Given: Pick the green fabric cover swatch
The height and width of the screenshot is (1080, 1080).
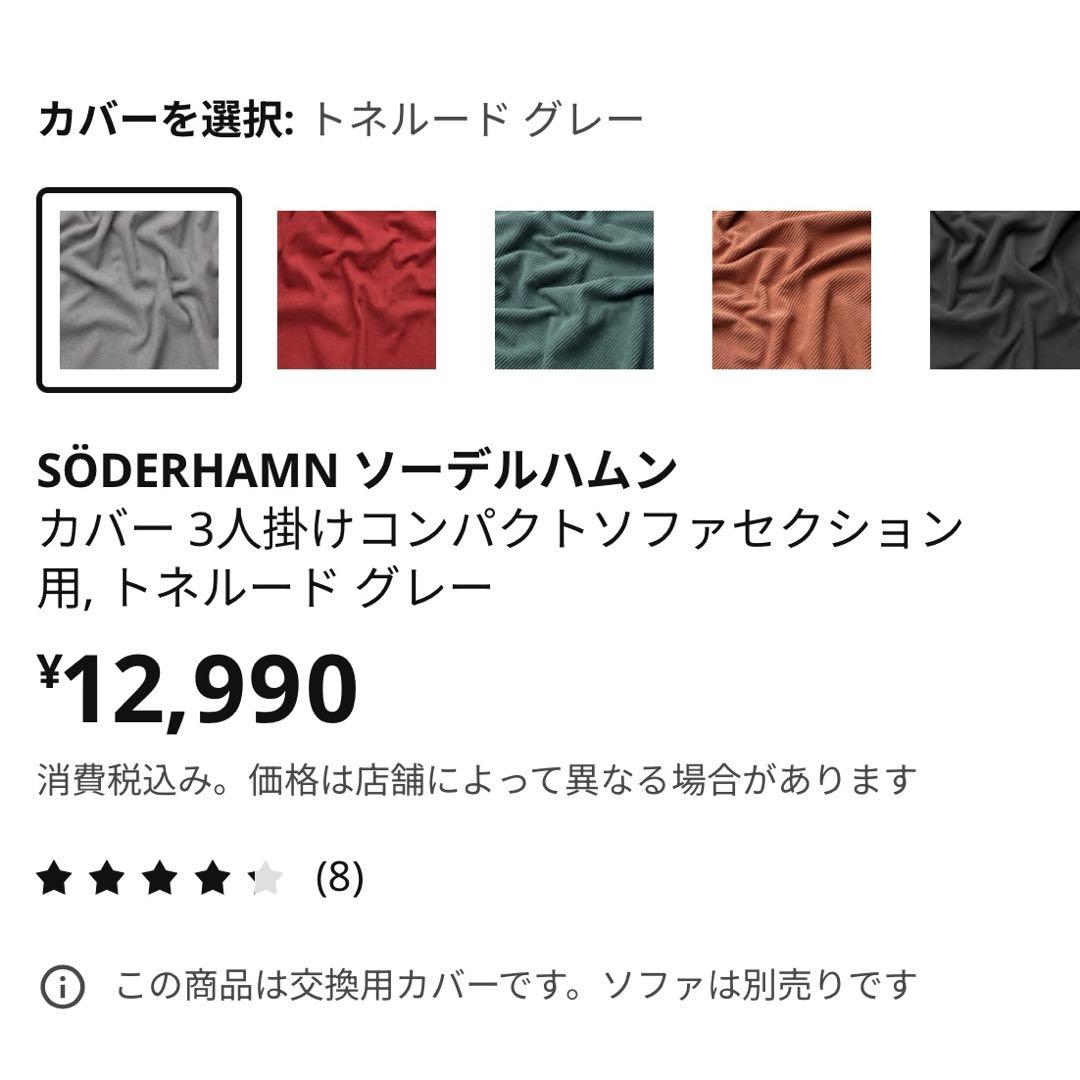Looking at the screenshot, I should click(574, 290).
